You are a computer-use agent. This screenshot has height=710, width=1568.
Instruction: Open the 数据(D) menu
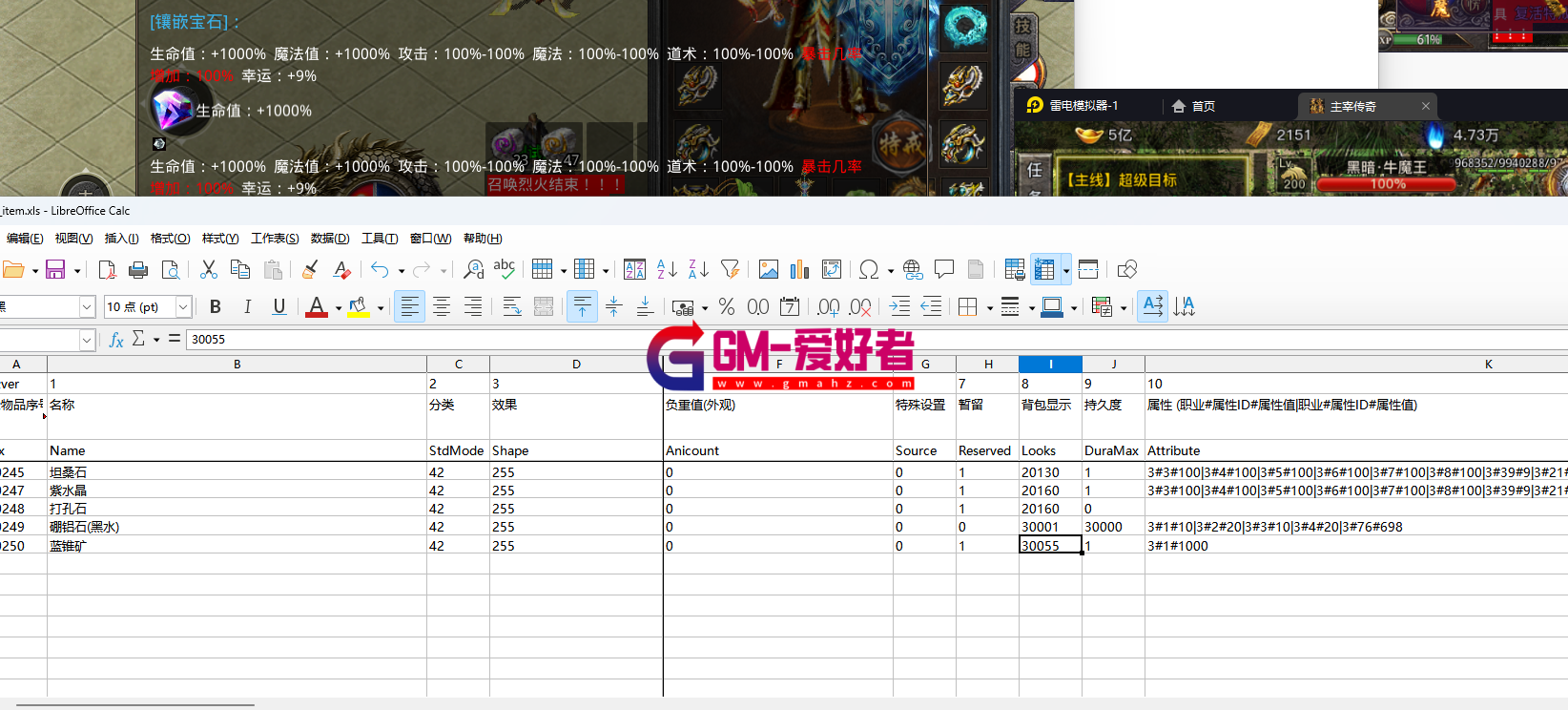point(330,239)
